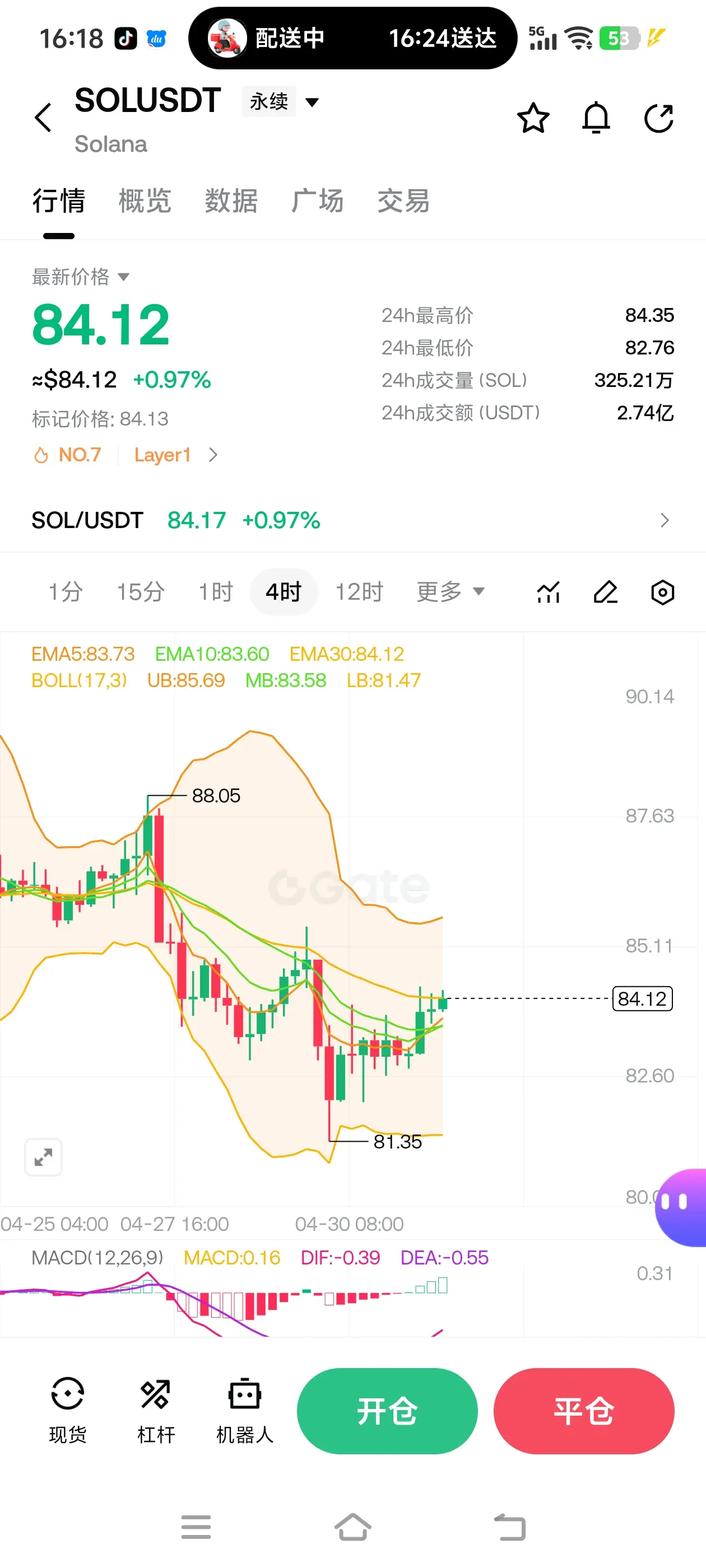Image resolution: width=706 pixels, height=1568 pixels.
Task: Switch to the 交易 tab
Action: 403,202
